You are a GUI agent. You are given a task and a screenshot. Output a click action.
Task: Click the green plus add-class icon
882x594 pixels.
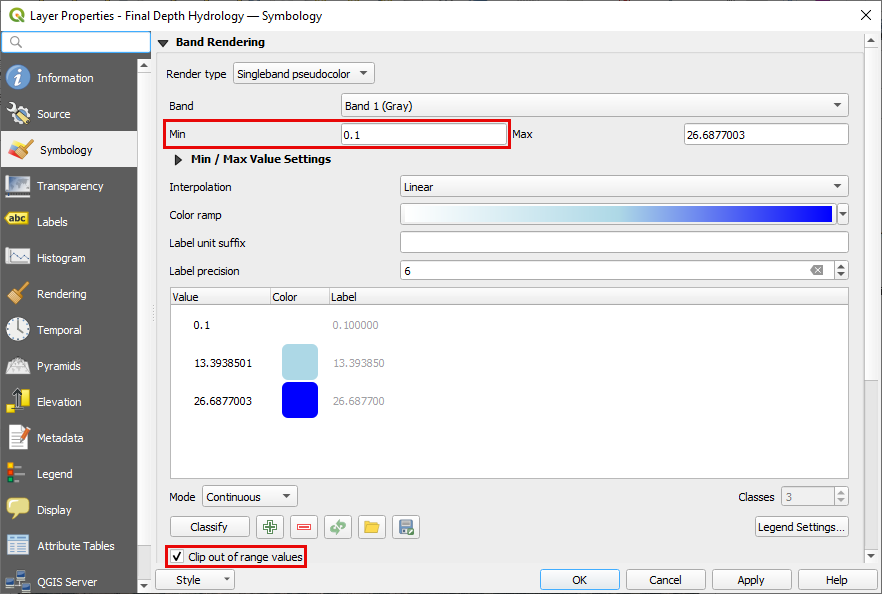[x=270, y=527]
